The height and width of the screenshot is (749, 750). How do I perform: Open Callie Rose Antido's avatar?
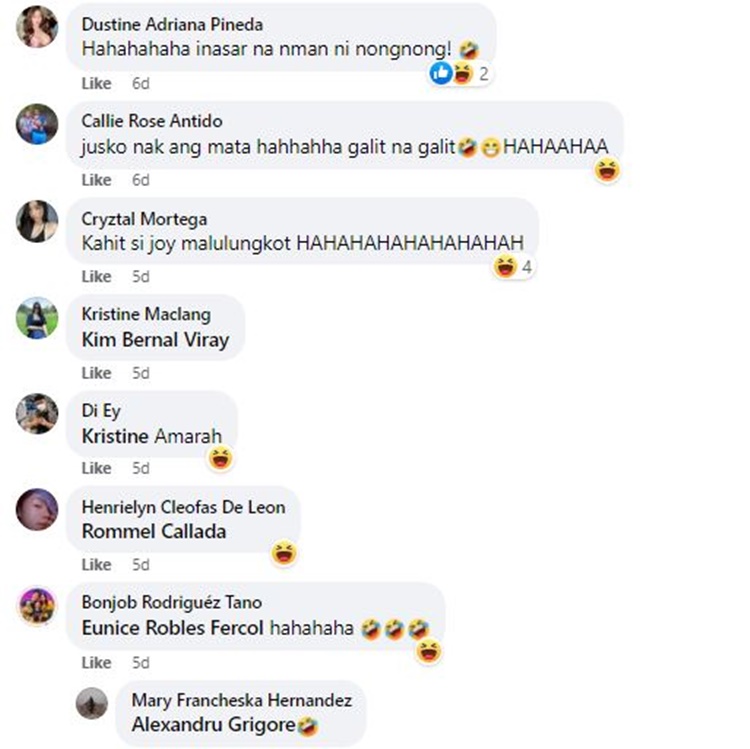(37, 124)
